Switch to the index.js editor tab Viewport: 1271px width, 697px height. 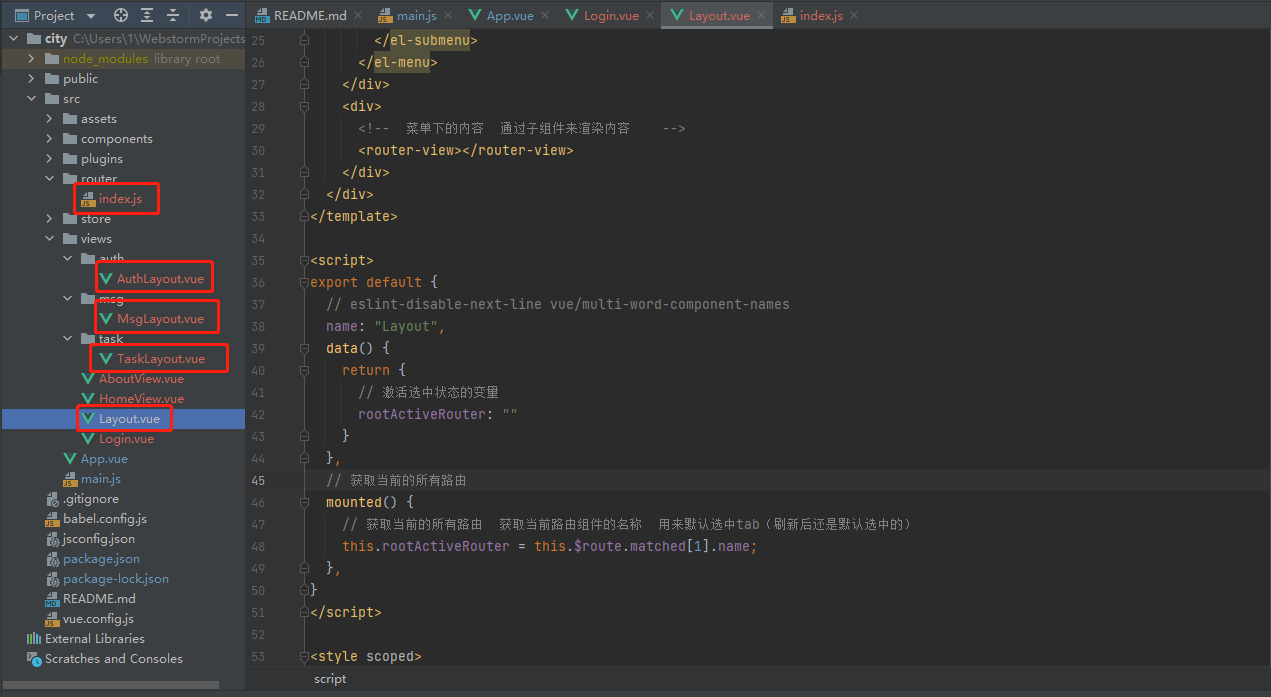[820, 15]
